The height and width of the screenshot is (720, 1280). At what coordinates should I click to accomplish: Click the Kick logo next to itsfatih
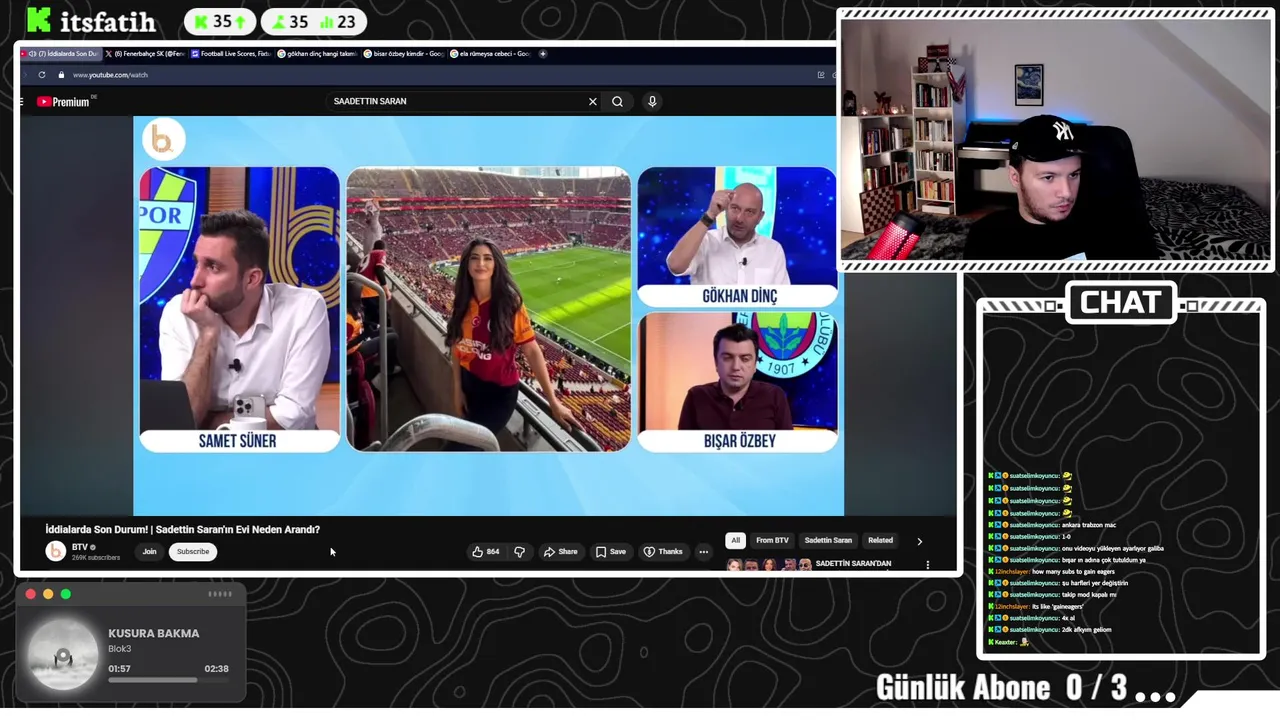39,20
